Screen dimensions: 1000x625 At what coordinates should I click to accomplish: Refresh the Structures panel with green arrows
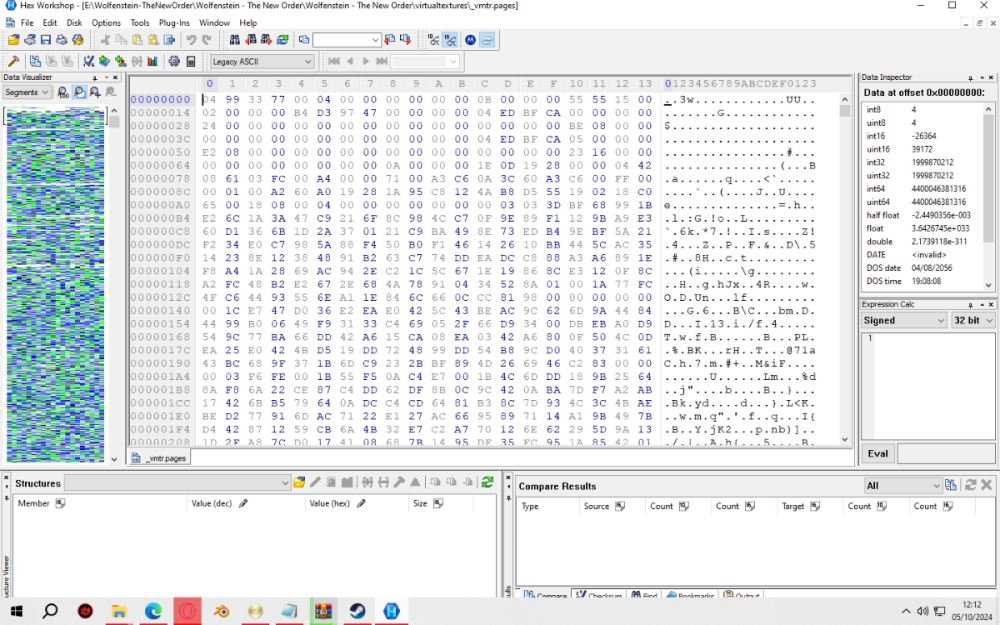[x=486, y=482]
